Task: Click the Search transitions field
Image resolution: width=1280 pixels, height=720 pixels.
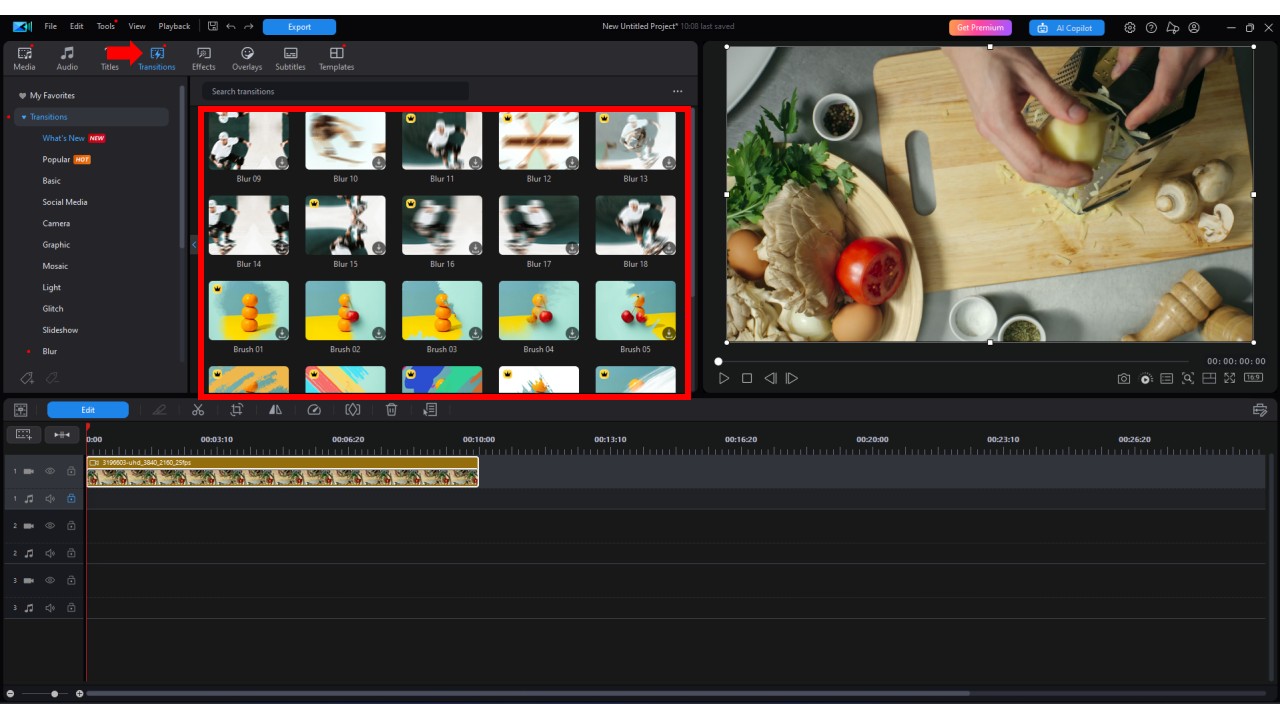Action: point(335,91)
